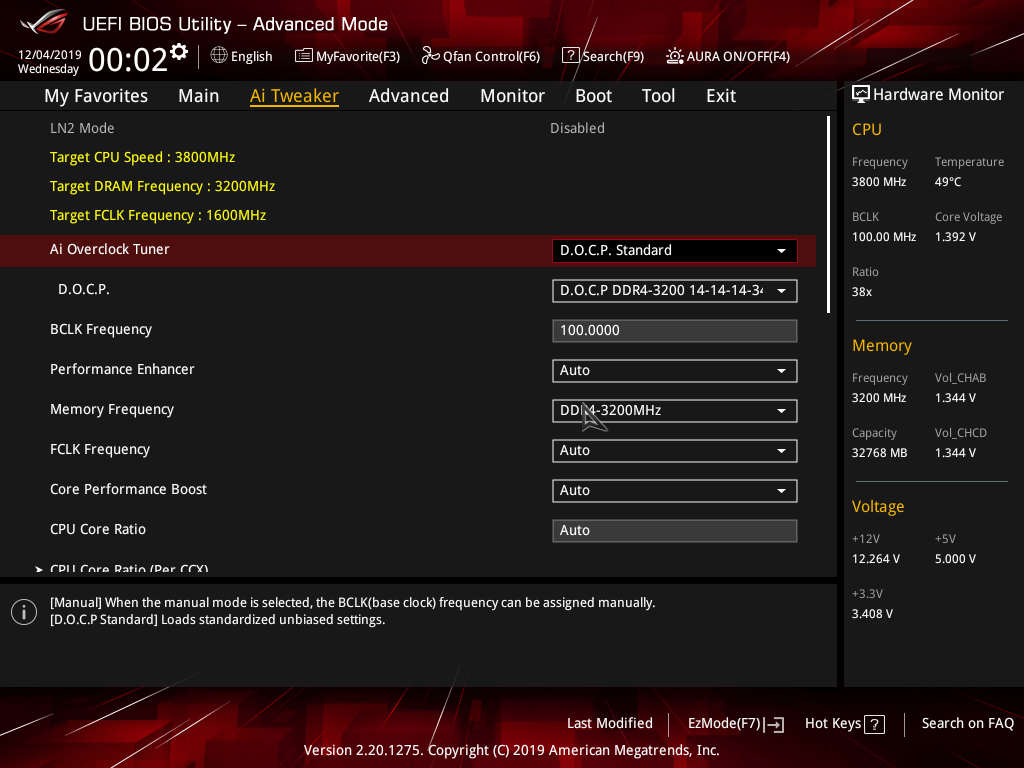
Task: Click Core Performance Boost label
Action: pos(128,489)
